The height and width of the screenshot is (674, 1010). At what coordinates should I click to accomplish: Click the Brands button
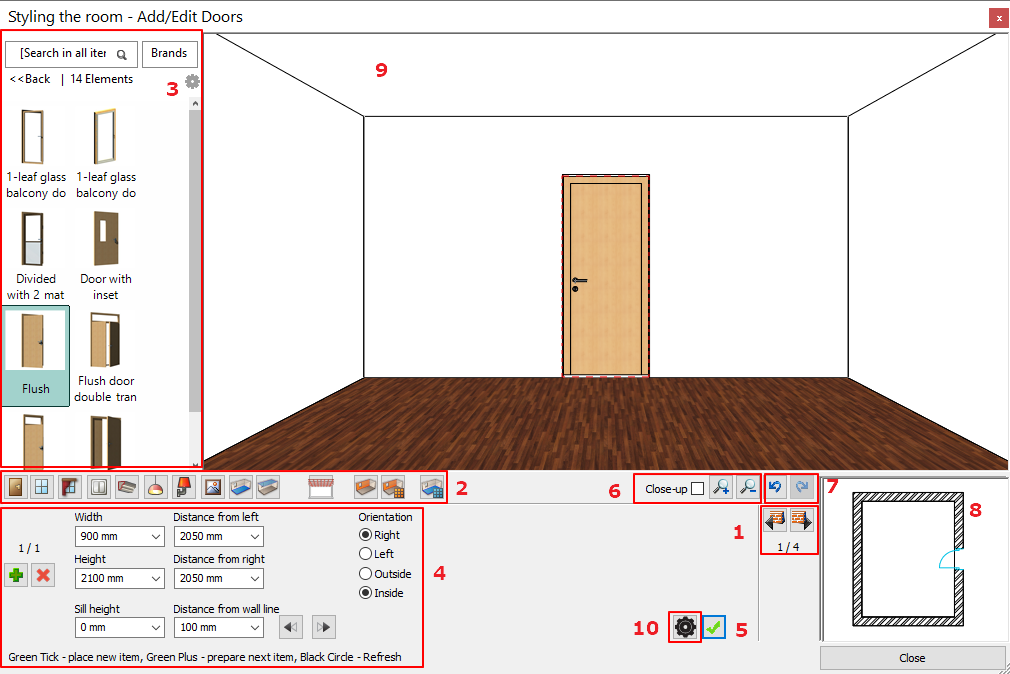point(169,53)
